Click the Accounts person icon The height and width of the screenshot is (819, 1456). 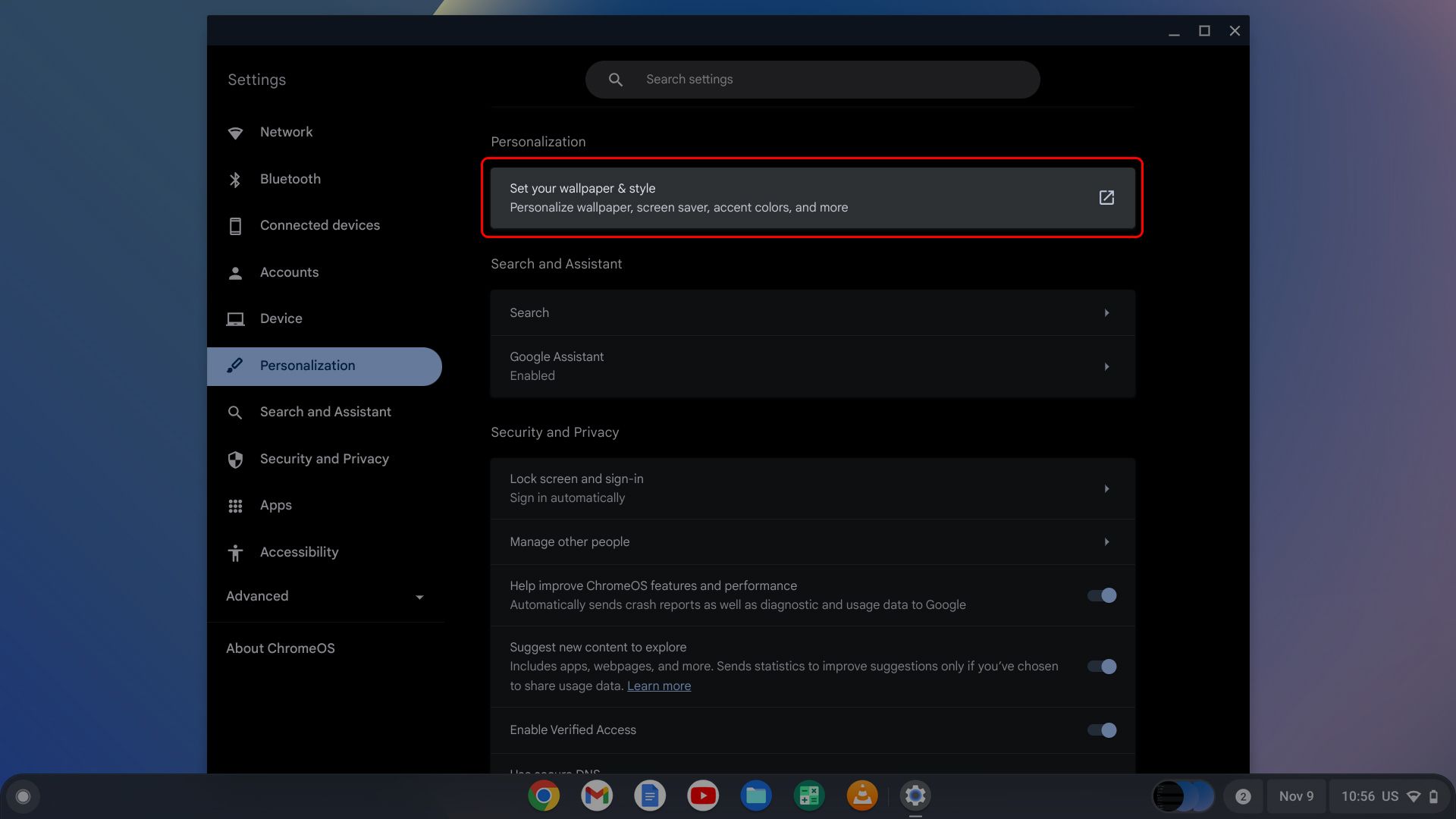pyautogui.click(x=236, y=271)
